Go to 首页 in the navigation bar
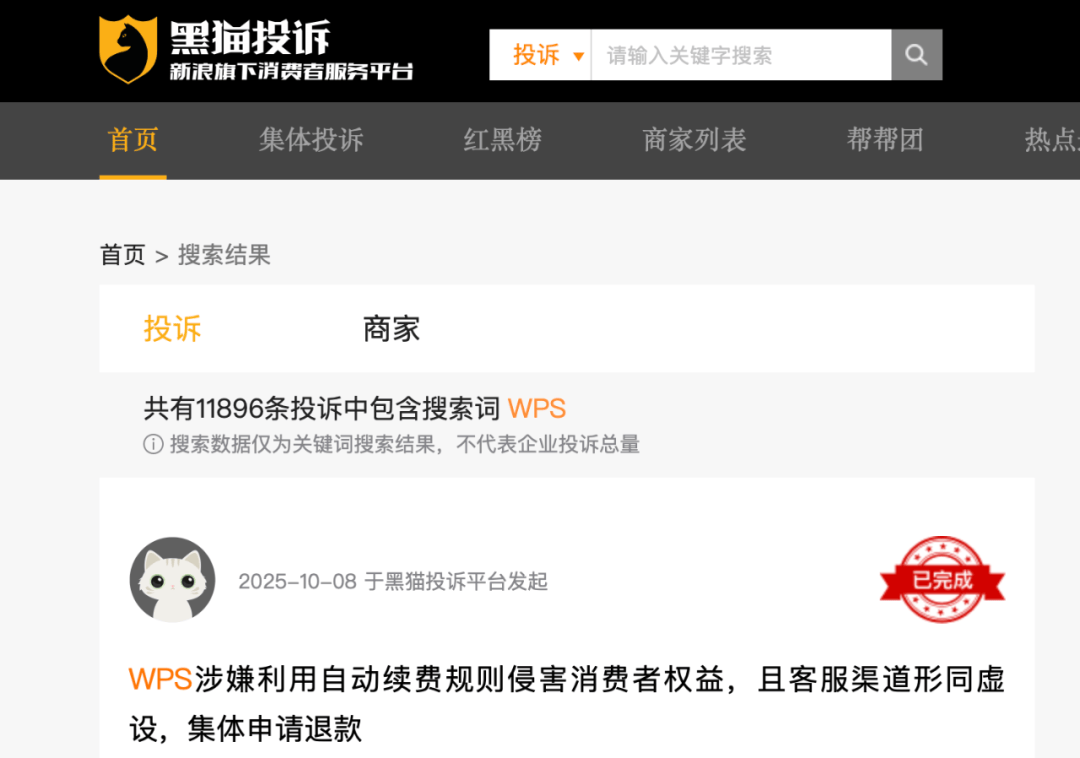 pos(133,140)
